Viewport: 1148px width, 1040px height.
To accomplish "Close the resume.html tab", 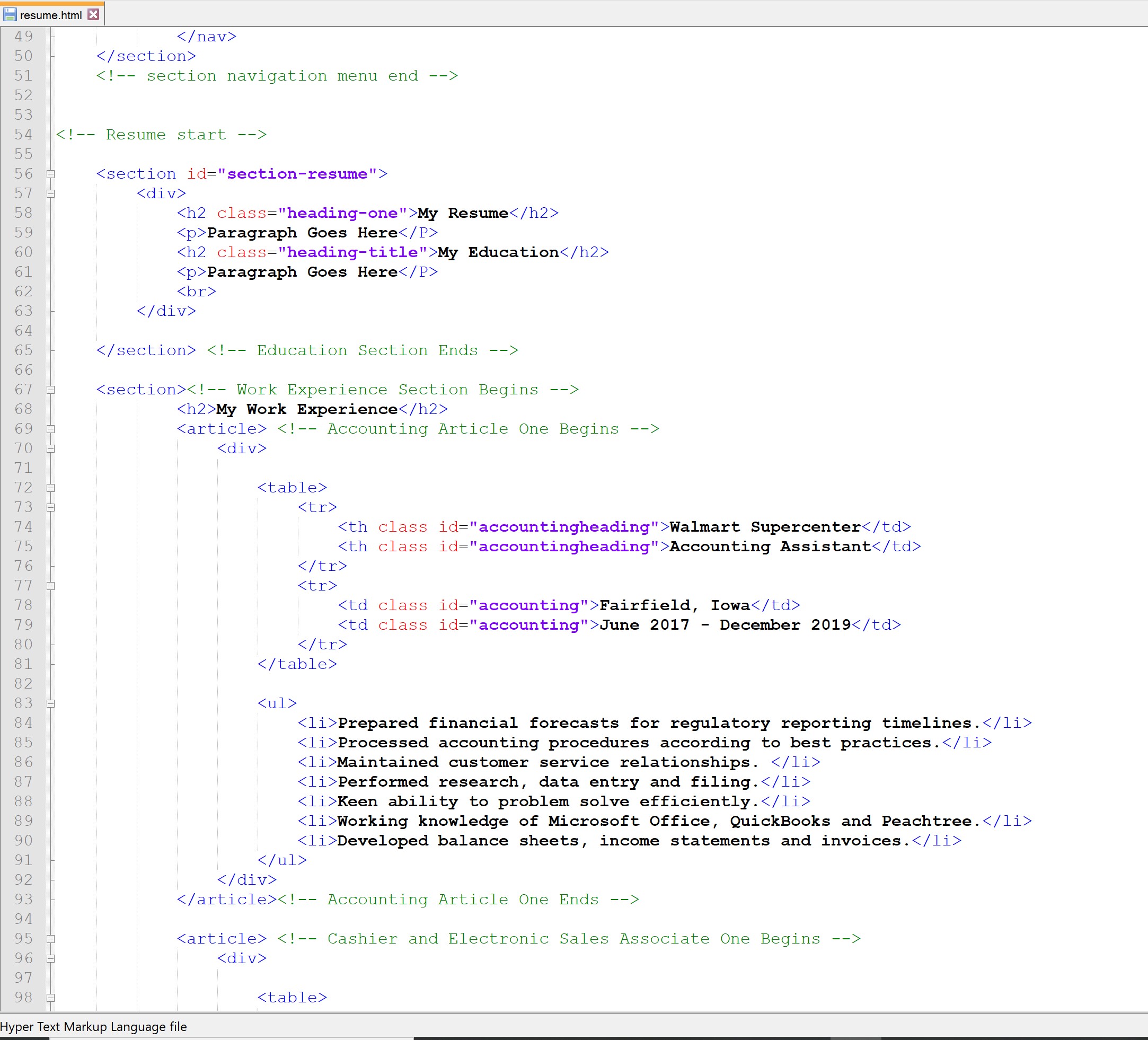I will coord(93,14).
